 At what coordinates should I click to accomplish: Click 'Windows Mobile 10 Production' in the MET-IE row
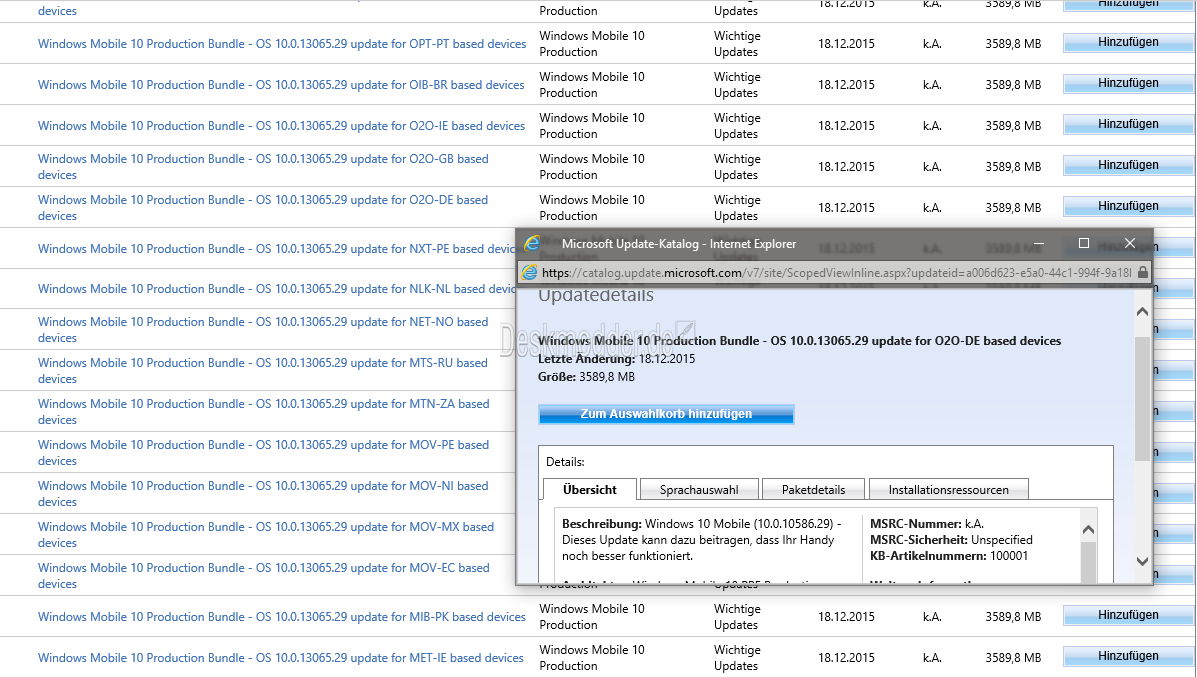click(x=592, y=658)
